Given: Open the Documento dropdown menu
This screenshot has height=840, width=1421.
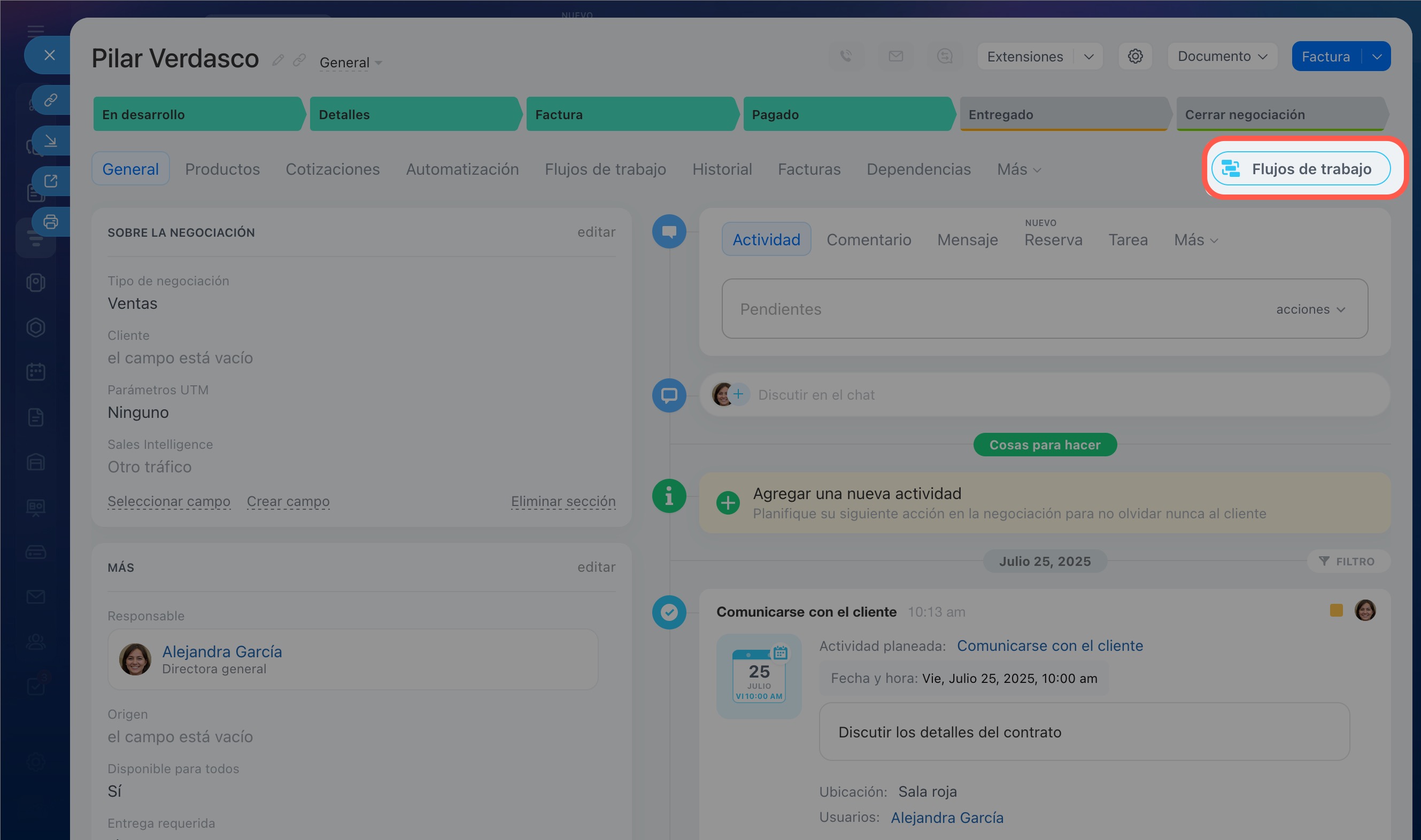Looking at the screenshot, I should 1222,57.
